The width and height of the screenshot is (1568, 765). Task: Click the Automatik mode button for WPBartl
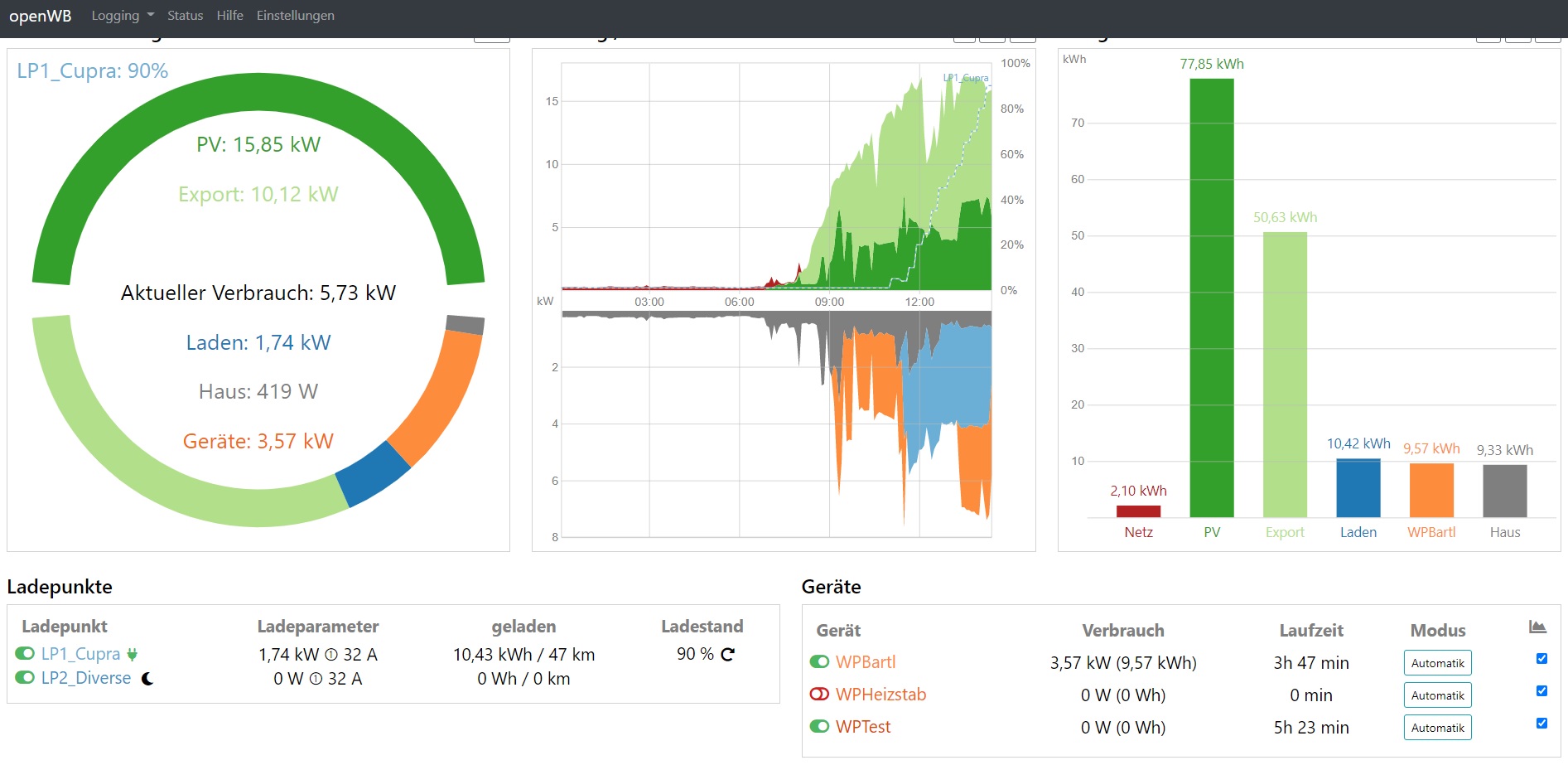click(x=1437, y=663)
